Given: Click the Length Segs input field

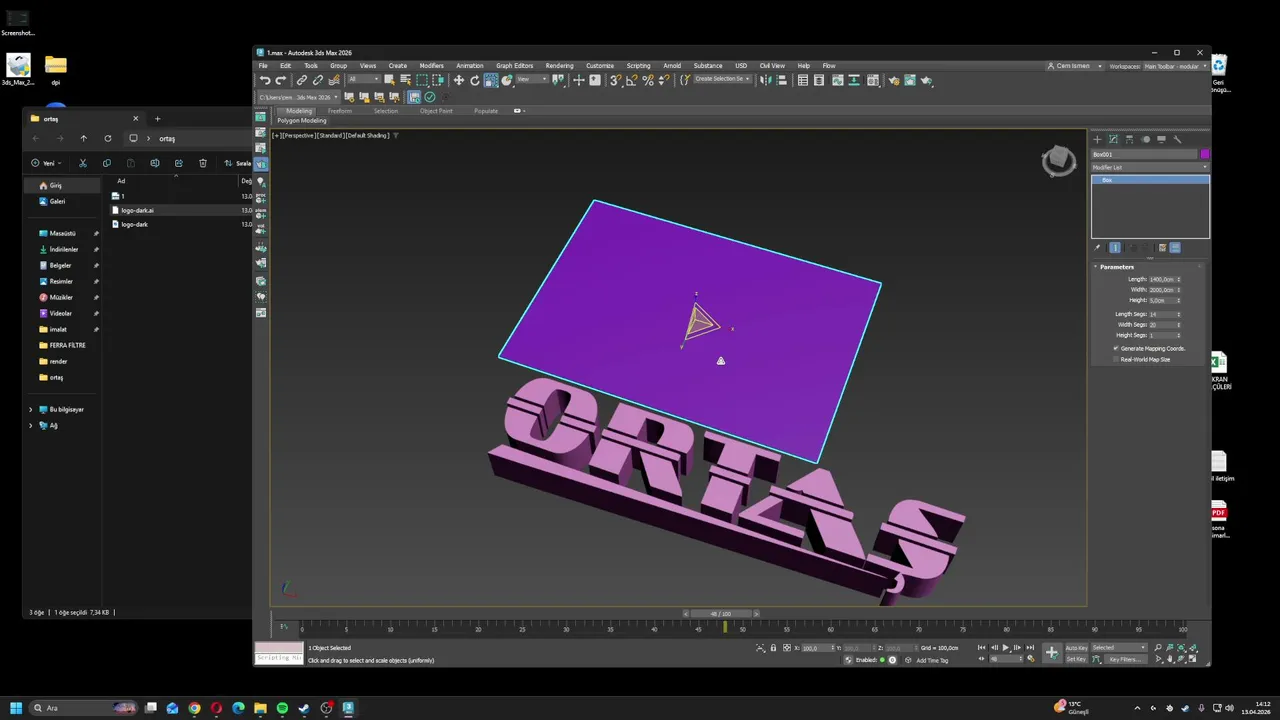Looking at the screenshot, I should (1160, 314).
